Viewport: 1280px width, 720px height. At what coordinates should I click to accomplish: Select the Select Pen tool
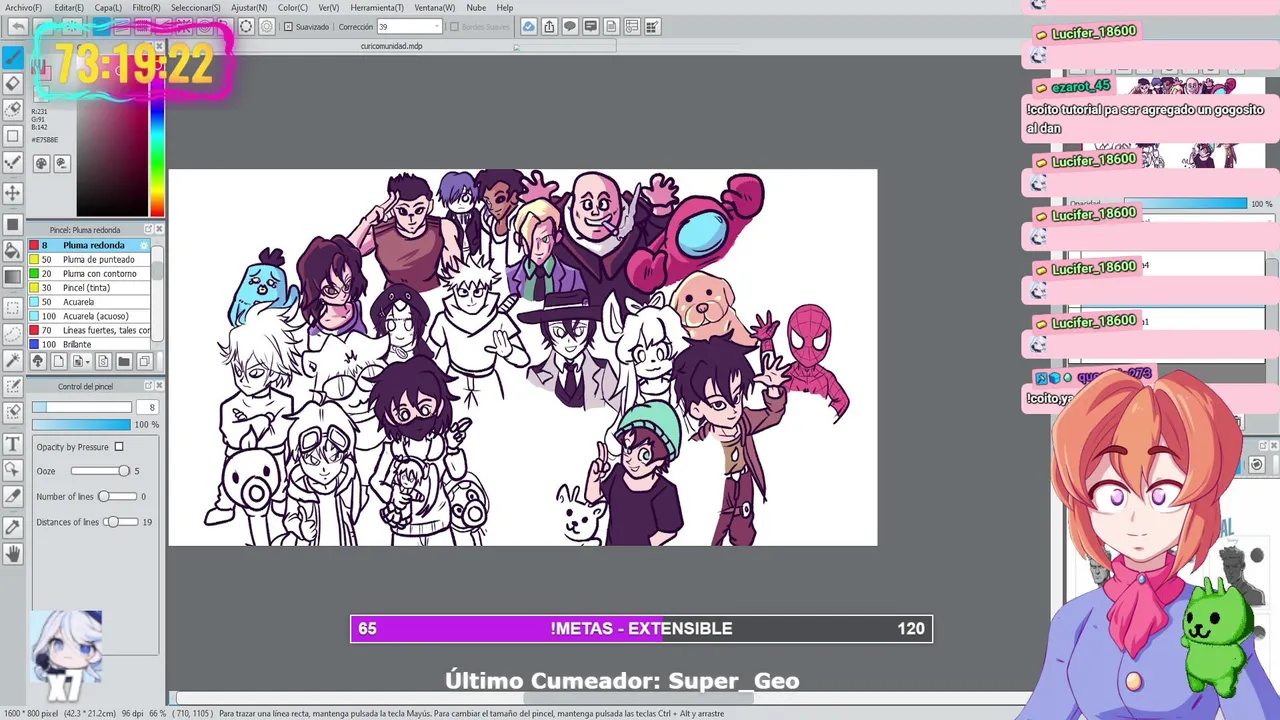pyautogui.click(x=13, y=386)
